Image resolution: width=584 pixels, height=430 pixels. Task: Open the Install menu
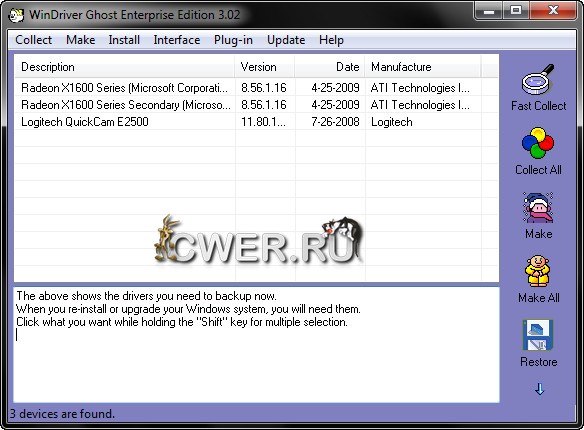point(124,40)
